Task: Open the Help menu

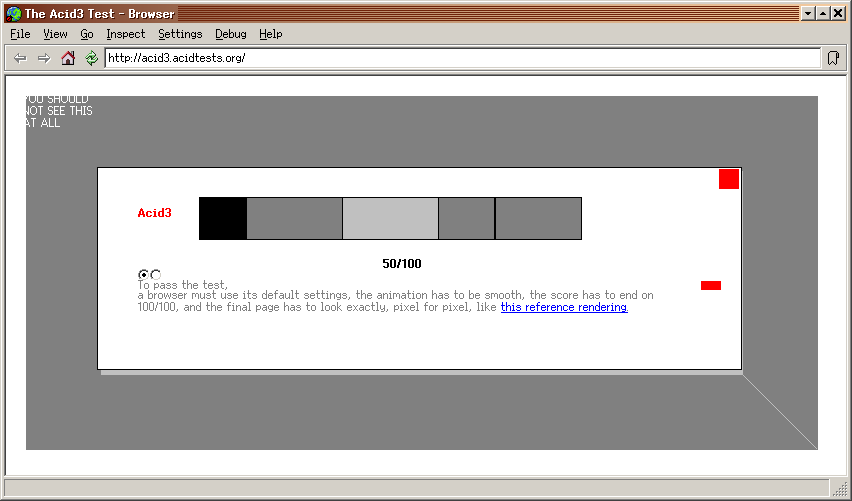Action: click(271, 34)
